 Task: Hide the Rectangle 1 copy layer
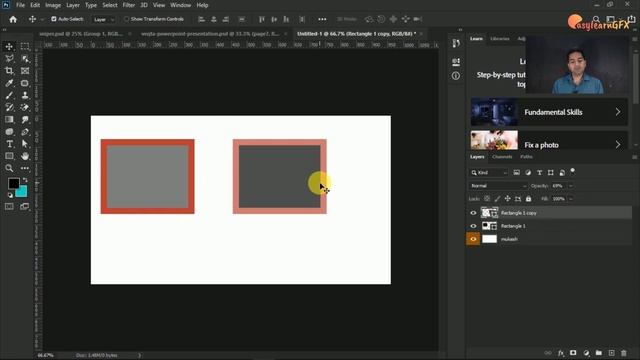[x=473, y=213]
